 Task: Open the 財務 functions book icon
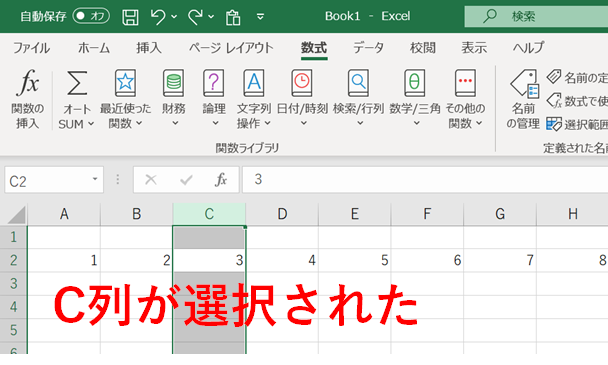click(173, 83)
